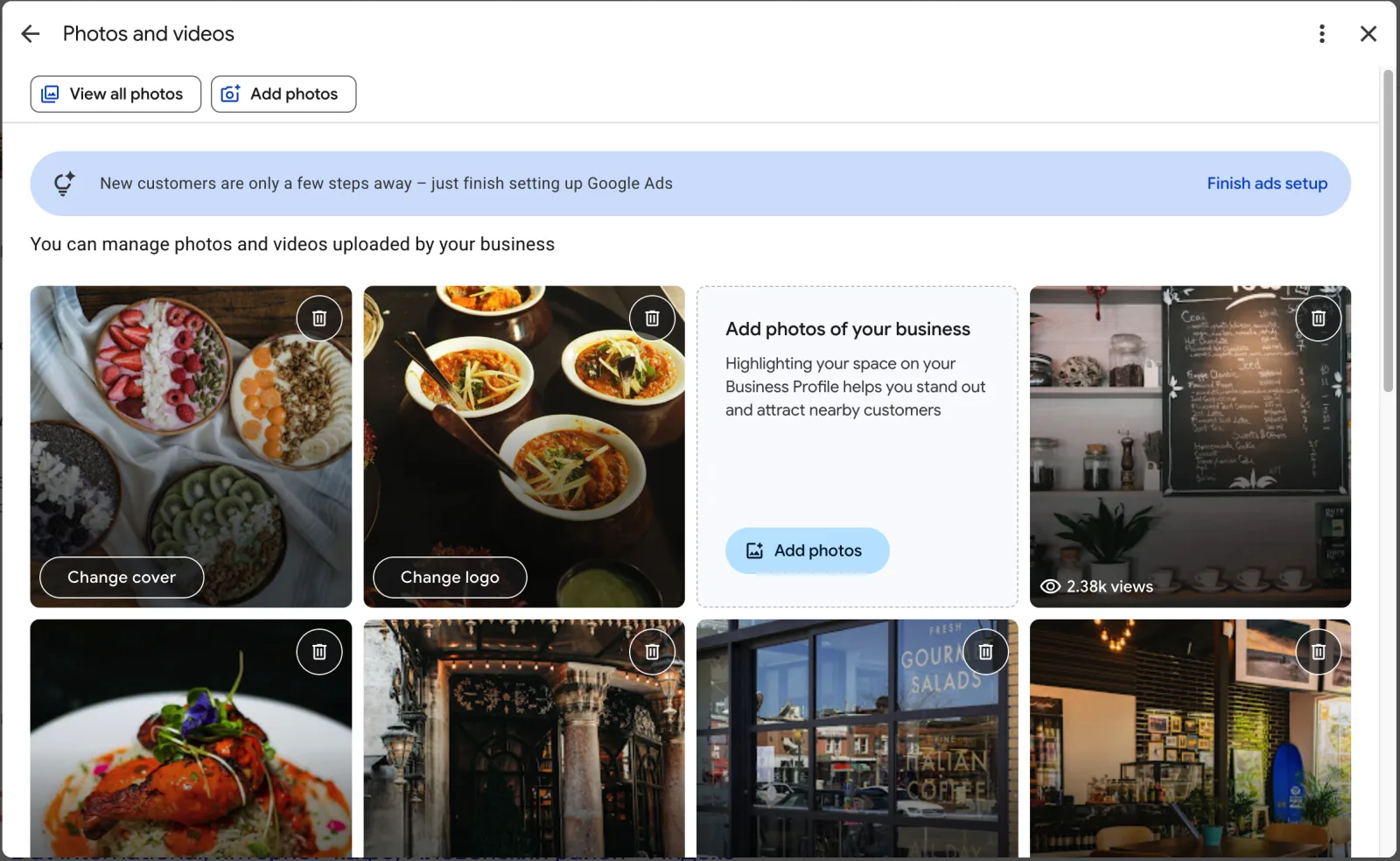Delete the Gourmet Salads storefront photo
The image size is (1400, 861).
coord(985,652)
